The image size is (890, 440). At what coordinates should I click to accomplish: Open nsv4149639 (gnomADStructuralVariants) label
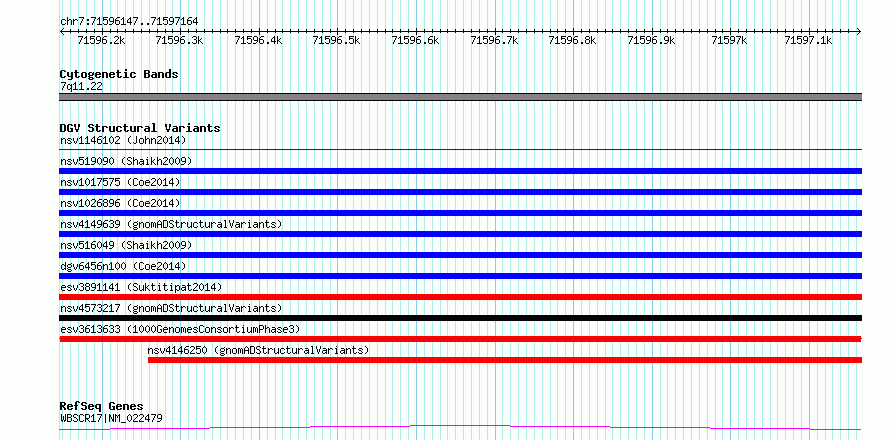pyautogui.click(x=171, y=224)
